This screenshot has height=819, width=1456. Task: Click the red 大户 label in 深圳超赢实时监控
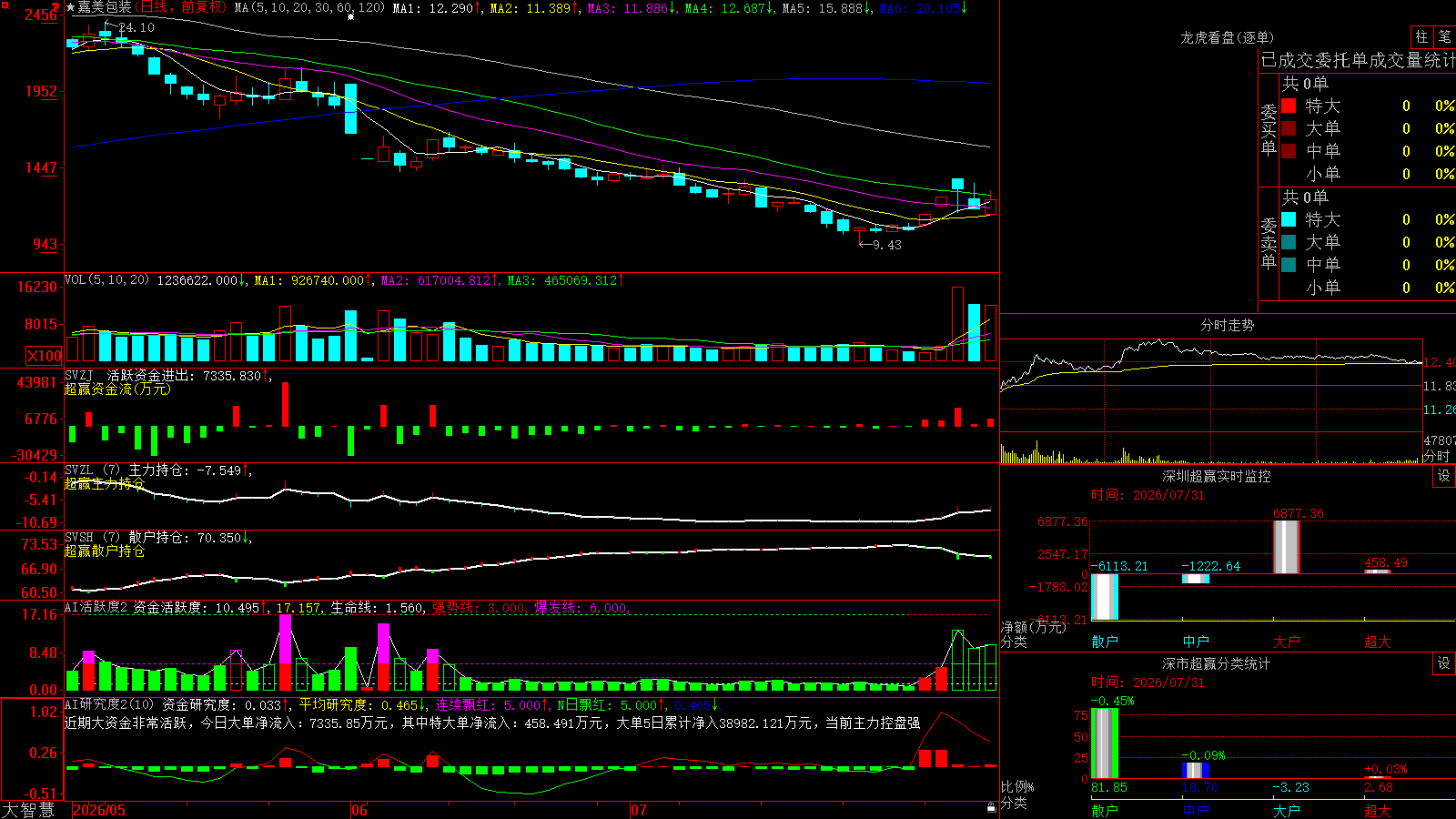pos(1287,642)
